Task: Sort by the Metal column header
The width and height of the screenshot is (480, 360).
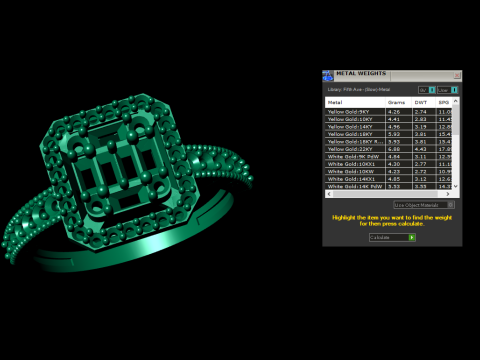Action: (x=355, y=102)
